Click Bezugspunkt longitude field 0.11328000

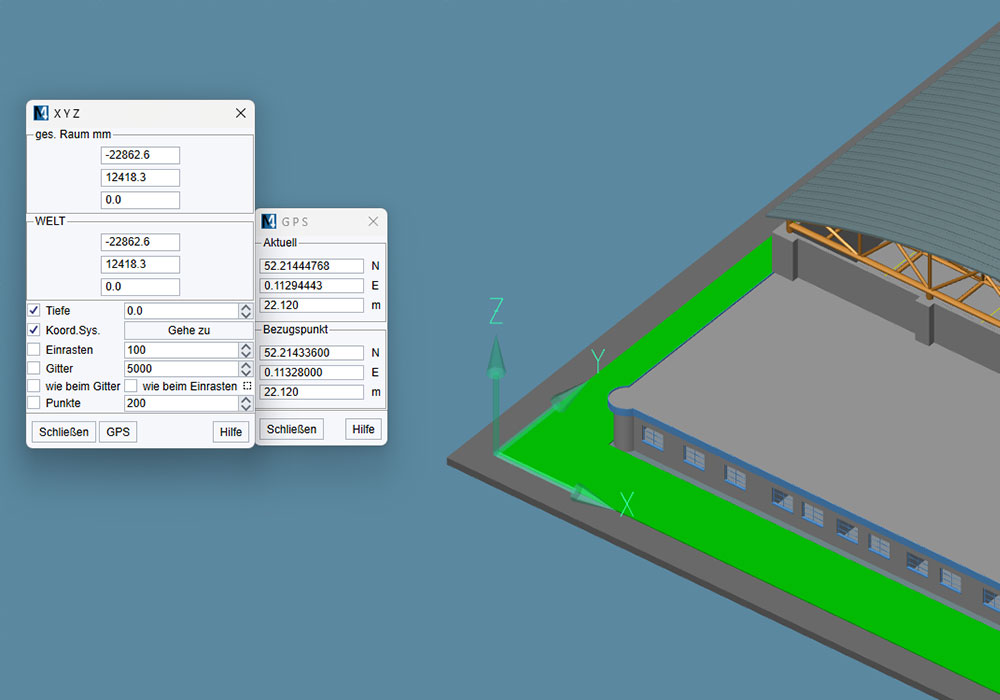(312, 372)
